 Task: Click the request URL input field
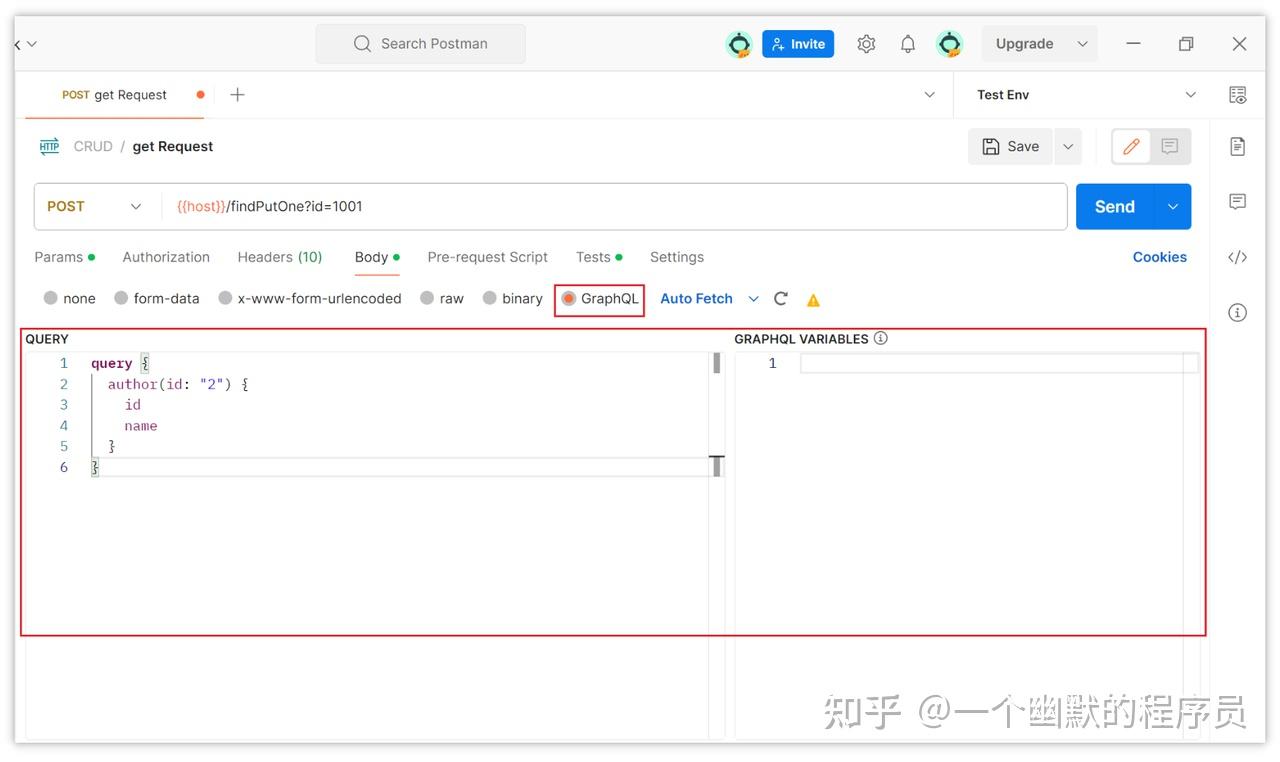(500, 206)
